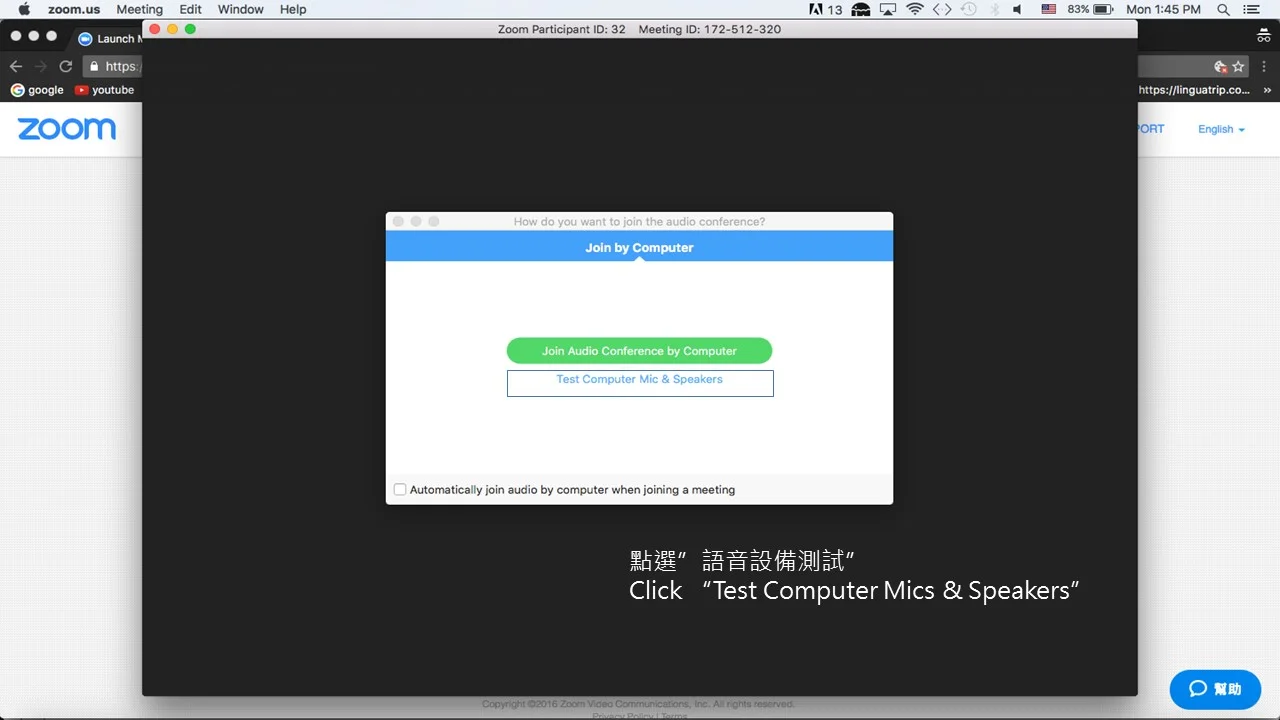Click the Time Machine menu bar icon
Viewport: 1280px width, 720px height.
coord(968,9)
